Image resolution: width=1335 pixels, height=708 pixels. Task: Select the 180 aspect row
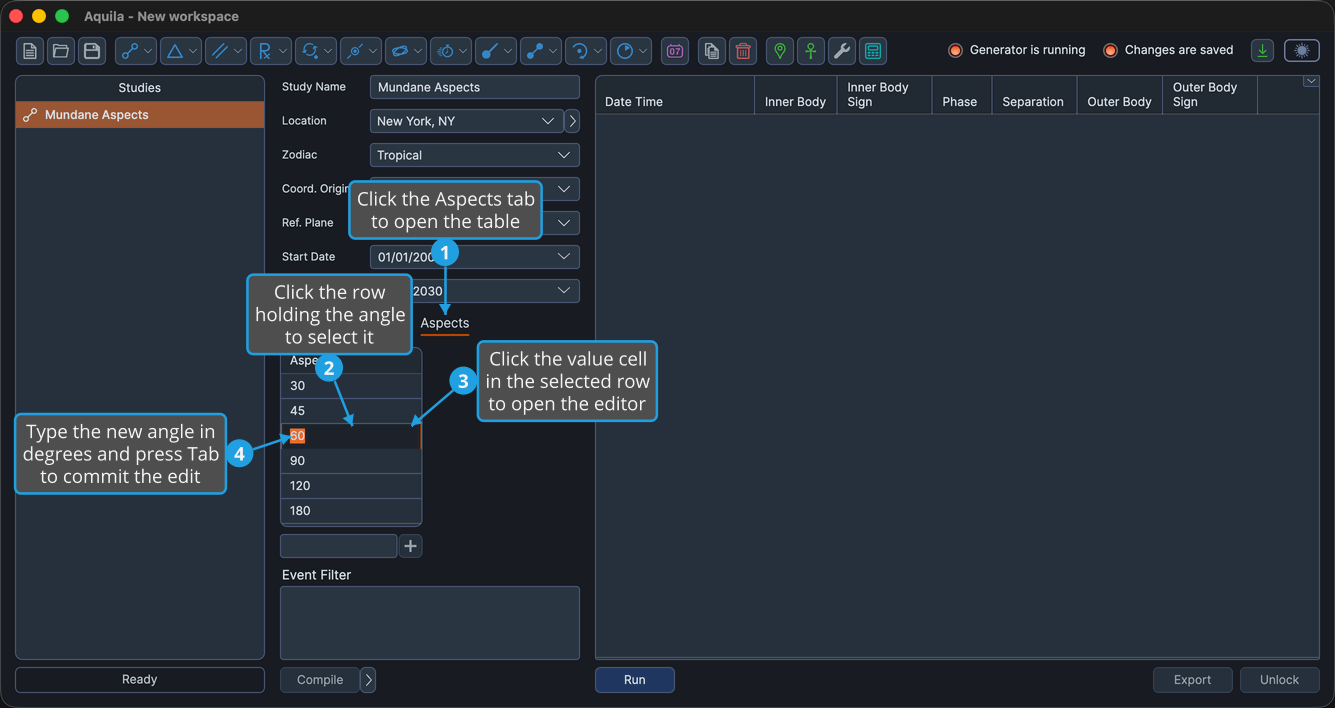351,511
